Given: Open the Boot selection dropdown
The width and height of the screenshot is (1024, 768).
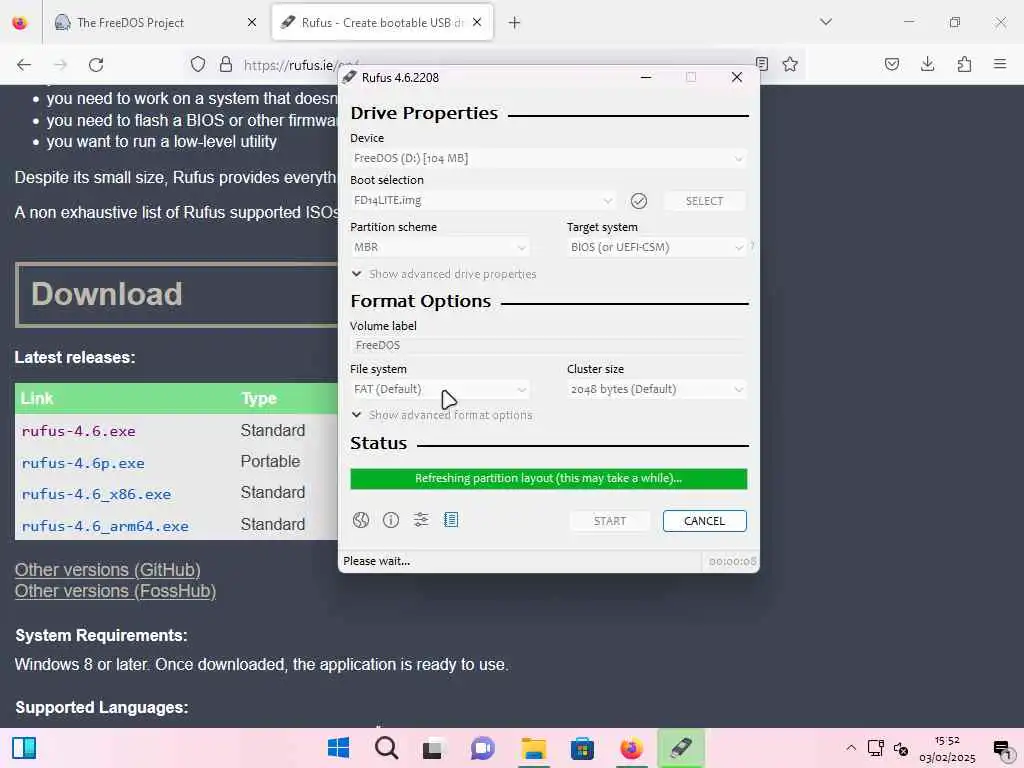Looking at the screenshot, I should [x=483, y=200].
